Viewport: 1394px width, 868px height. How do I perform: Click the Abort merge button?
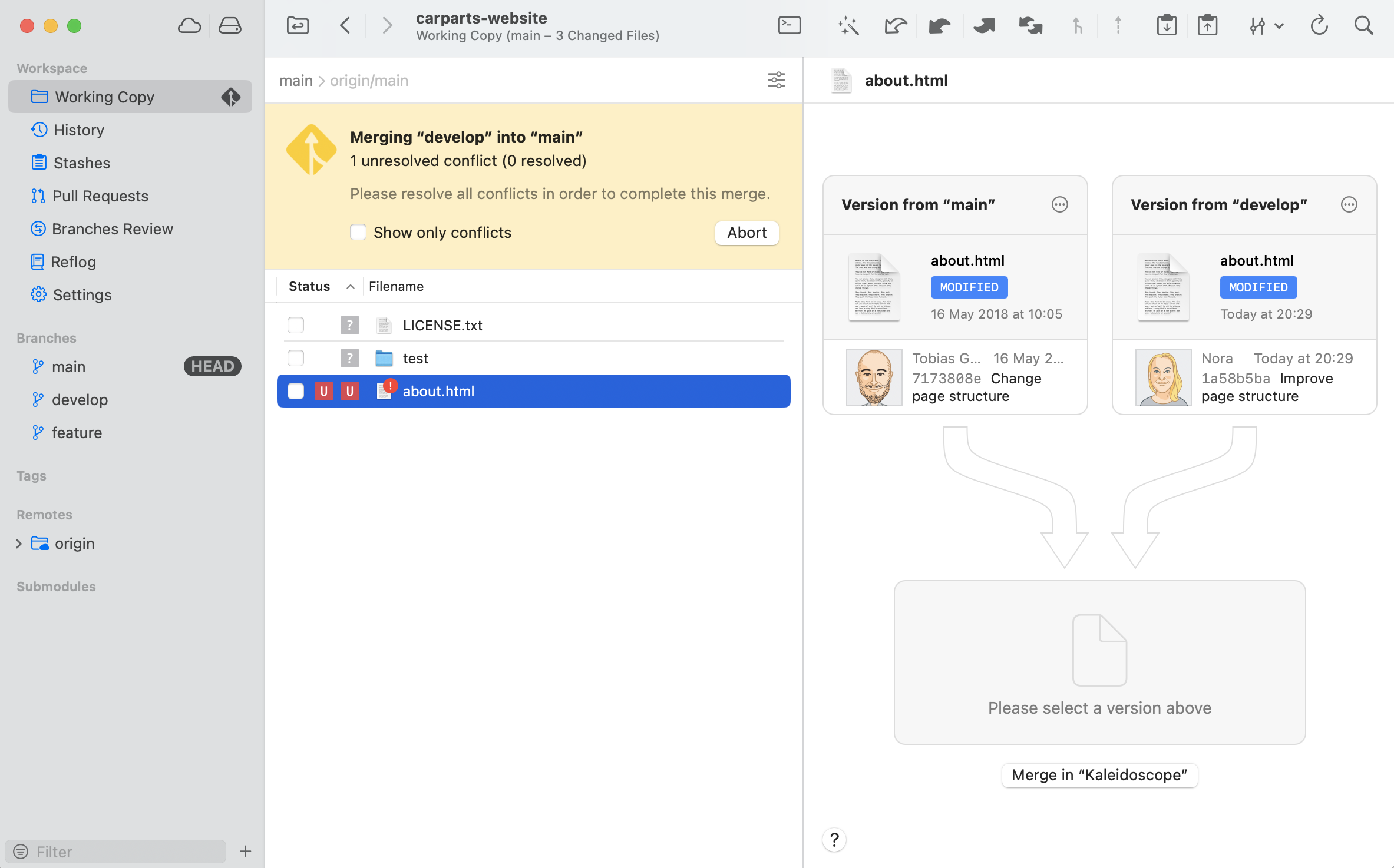click(x=746, y=233)
